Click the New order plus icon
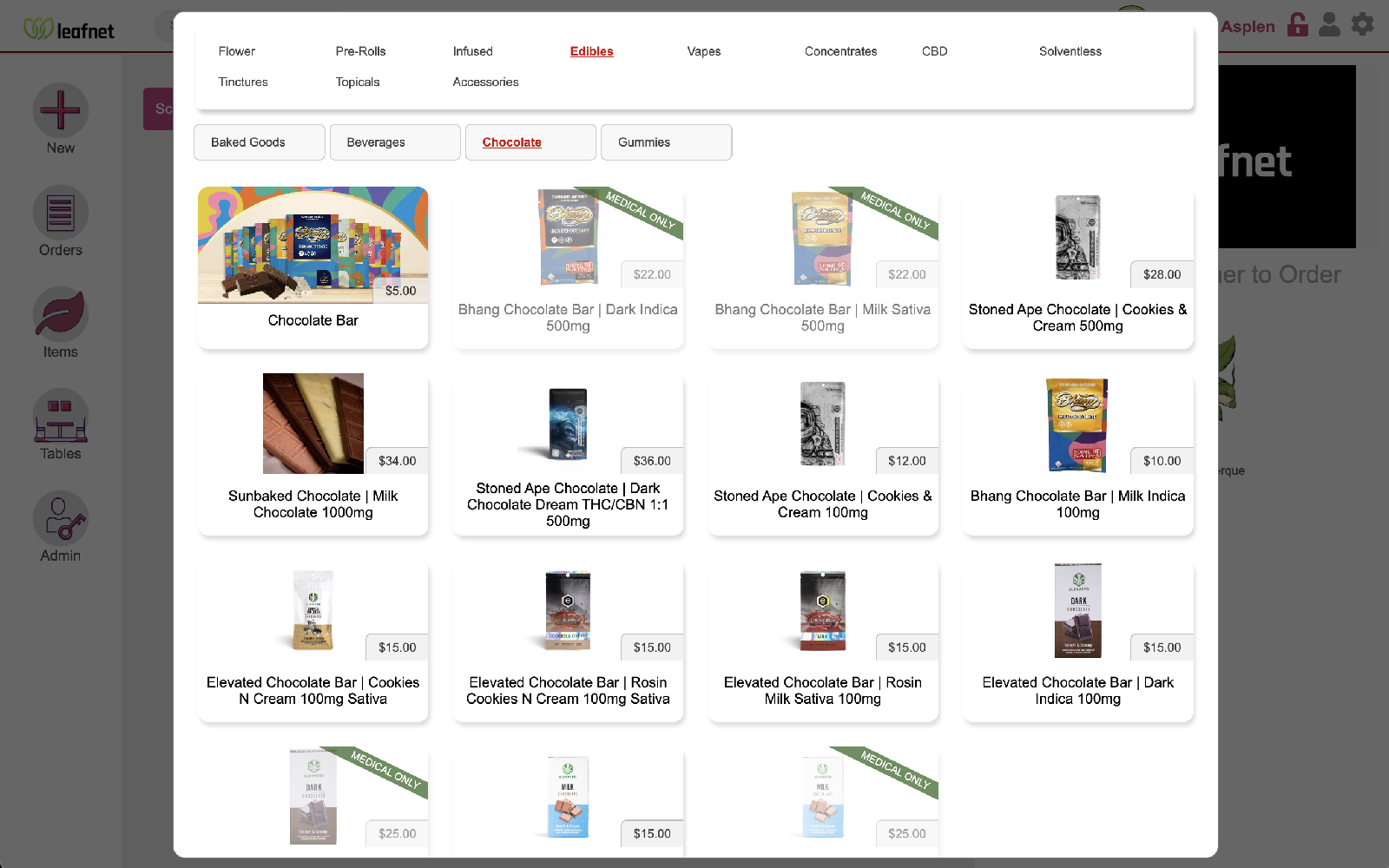 tap(60, 111)
